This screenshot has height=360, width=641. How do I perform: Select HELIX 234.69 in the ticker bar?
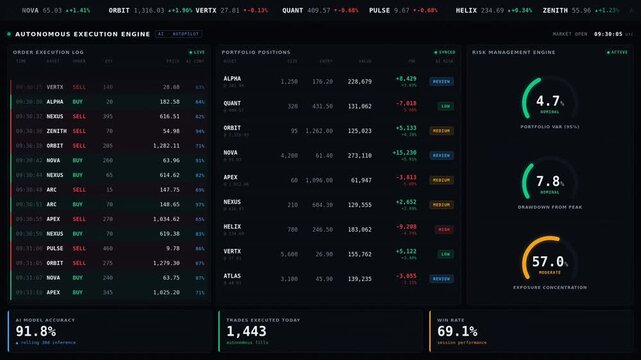click(494, 10)
